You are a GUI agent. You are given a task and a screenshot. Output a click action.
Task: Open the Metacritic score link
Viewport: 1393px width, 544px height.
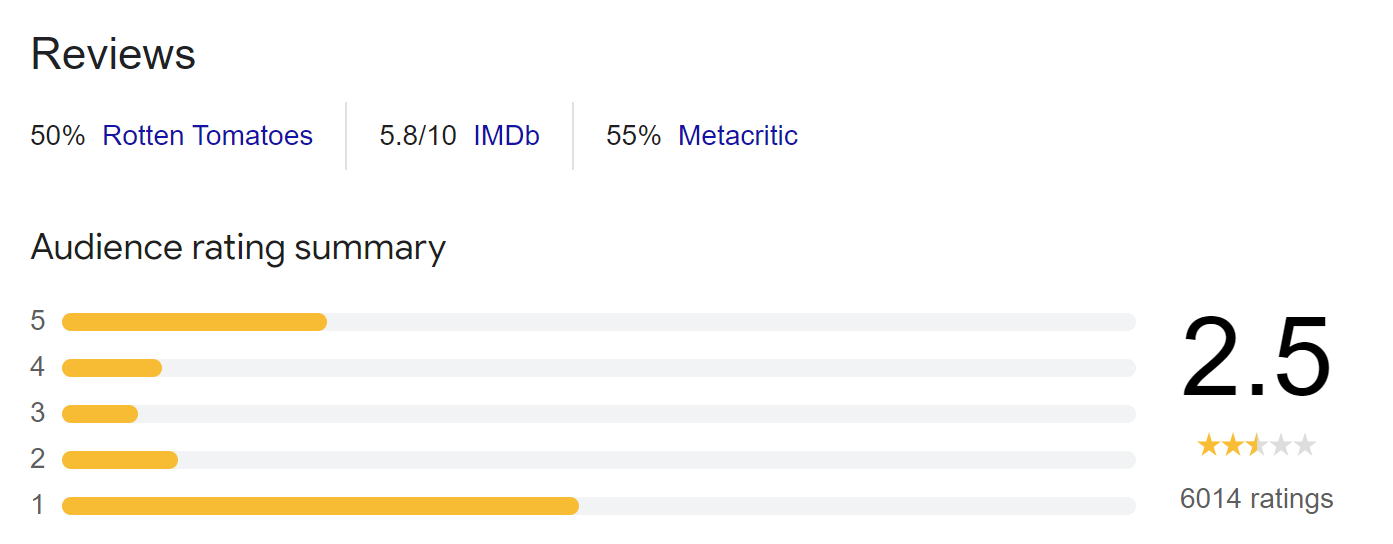pyautogui.click(x=738, y=136)
